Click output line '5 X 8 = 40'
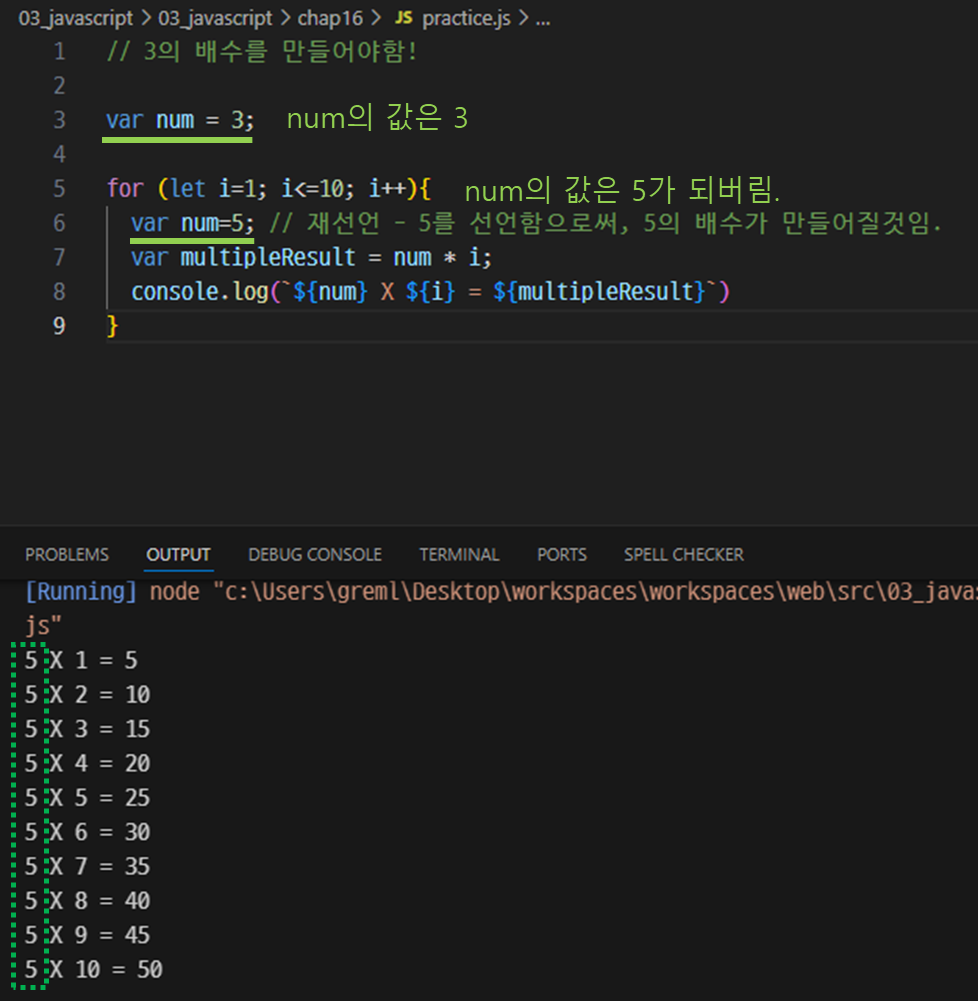The width and height of the screenshot is (978, 1001). tap(87, 901)
